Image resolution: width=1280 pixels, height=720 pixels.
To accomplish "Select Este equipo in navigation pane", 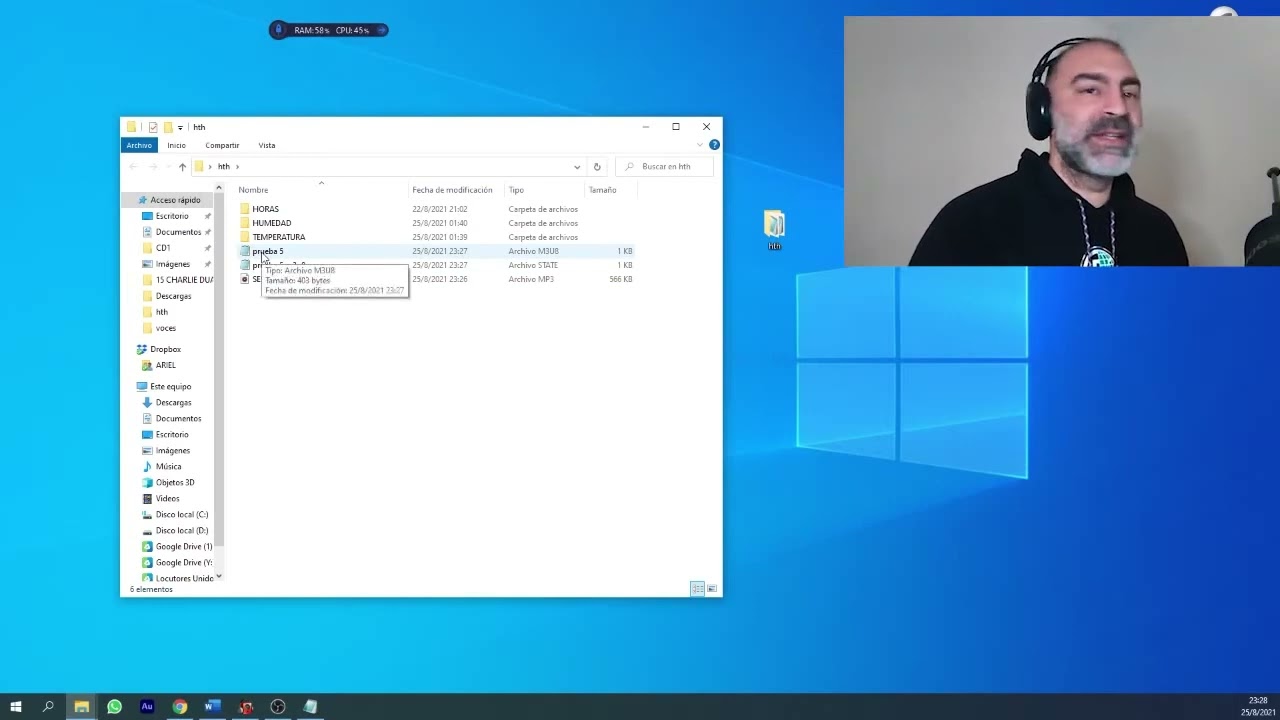I will pyautogui.click(x=170, y=386).
